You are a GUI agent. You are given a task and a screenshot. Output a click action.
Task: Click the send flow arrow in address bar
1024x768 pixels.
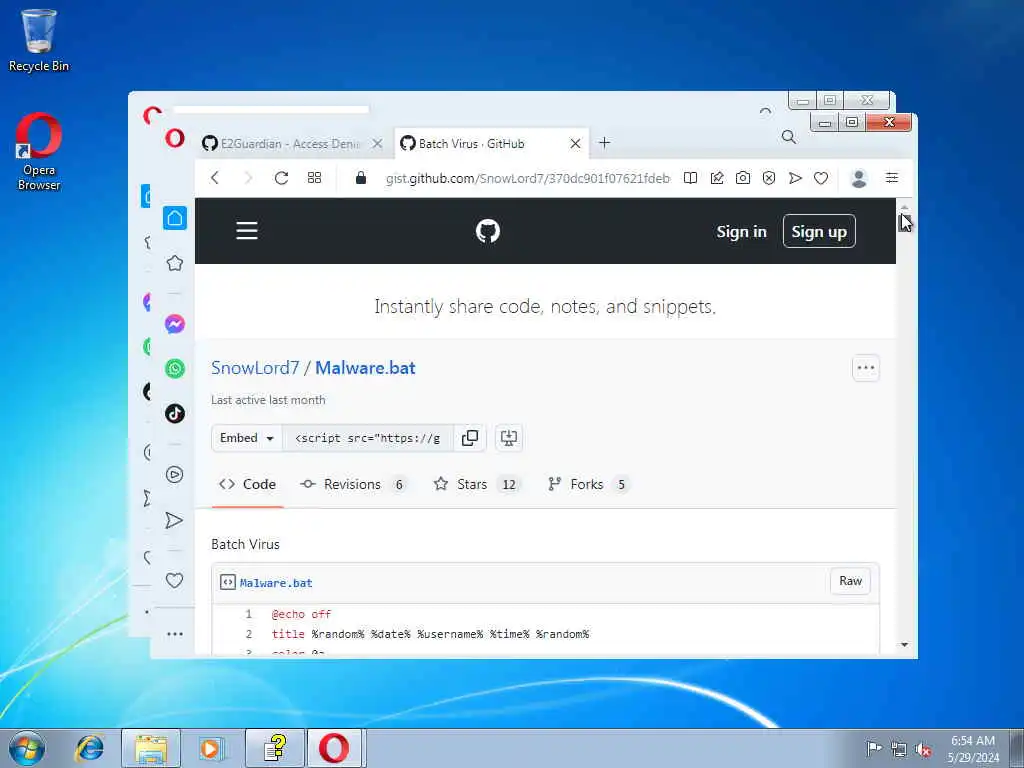[x=795, y=178]
